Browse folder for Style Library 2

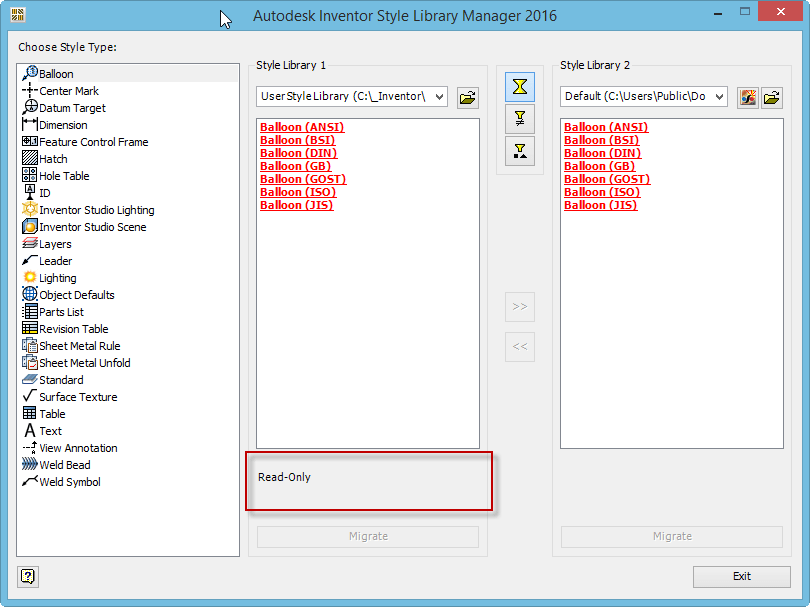click(772, 97)
